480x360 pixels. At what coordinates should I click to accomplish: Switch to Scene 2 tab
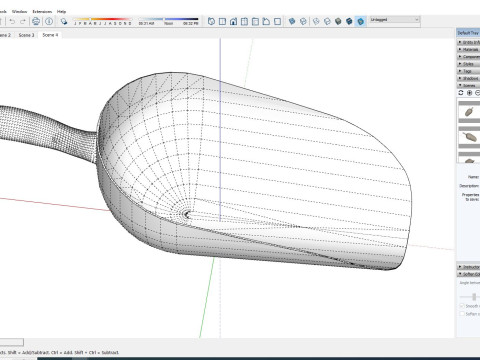click(x=5, y=35)
